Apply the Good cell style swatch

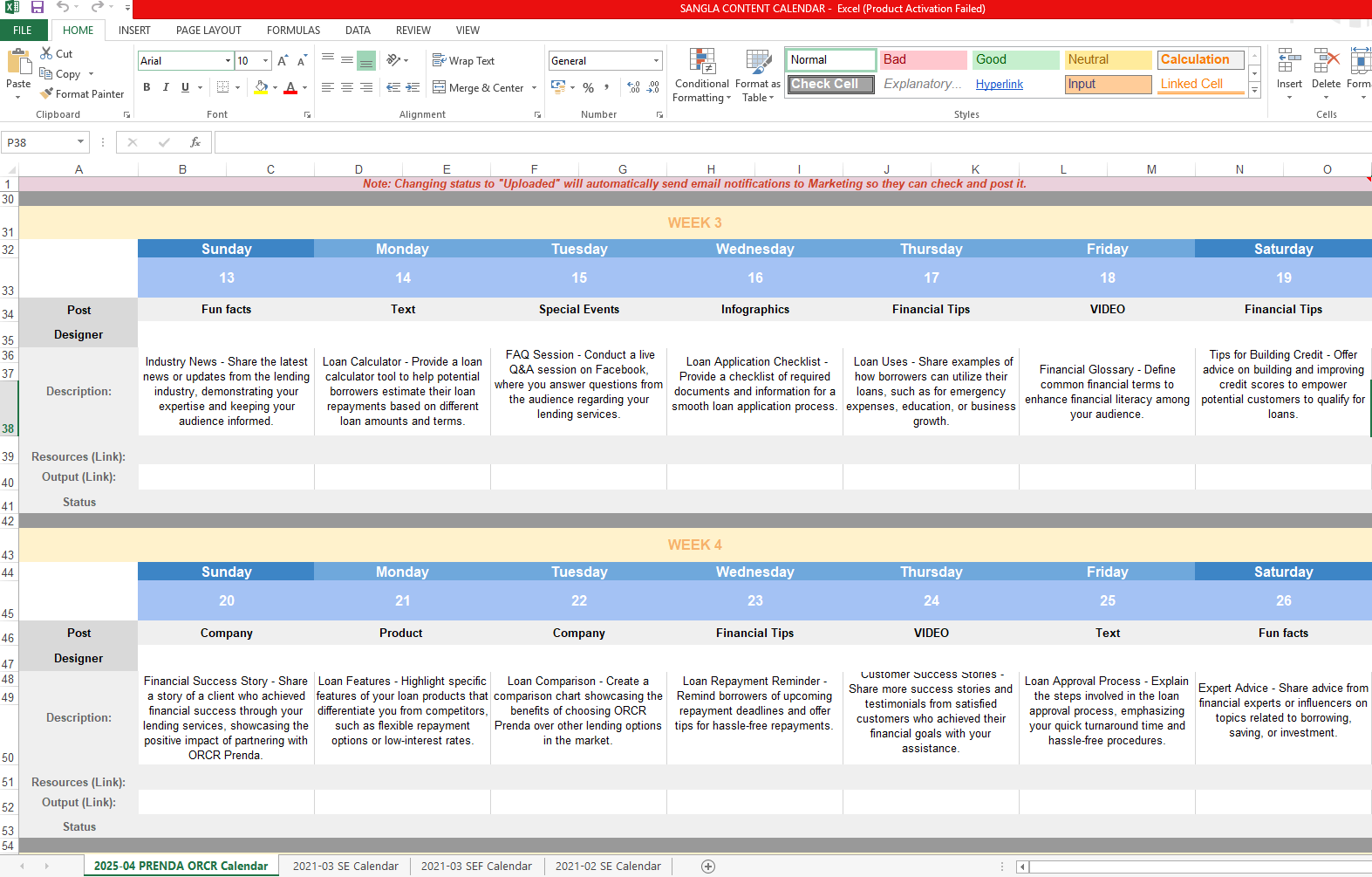tap(1015, 59)
